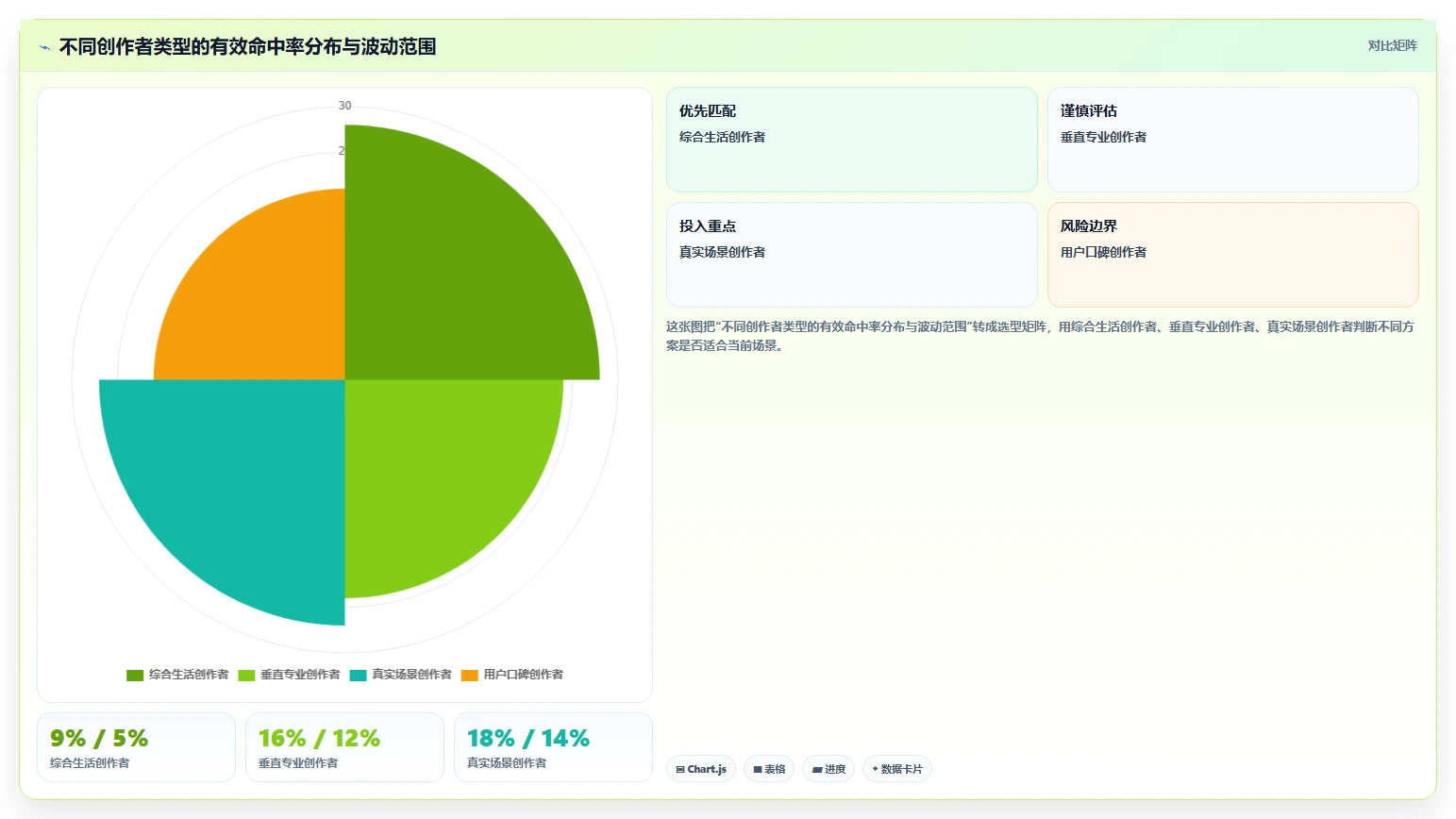Toggle the 综合生活创作者 legend swatch

[x=135, y=675]
